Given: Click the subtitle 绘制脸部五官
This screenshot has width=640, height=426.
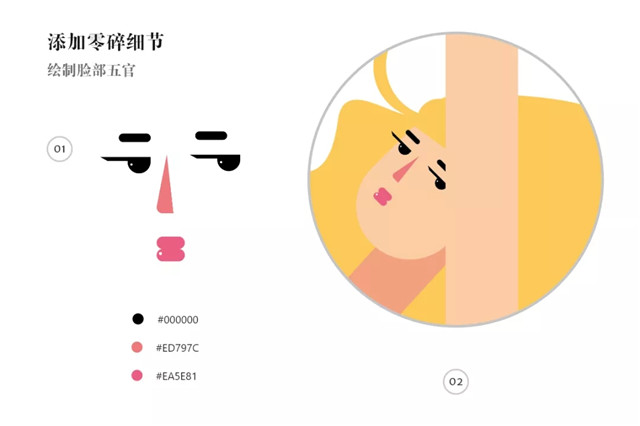Looking at the screenshot, I should pyautogui.click(x=91, y=70).
